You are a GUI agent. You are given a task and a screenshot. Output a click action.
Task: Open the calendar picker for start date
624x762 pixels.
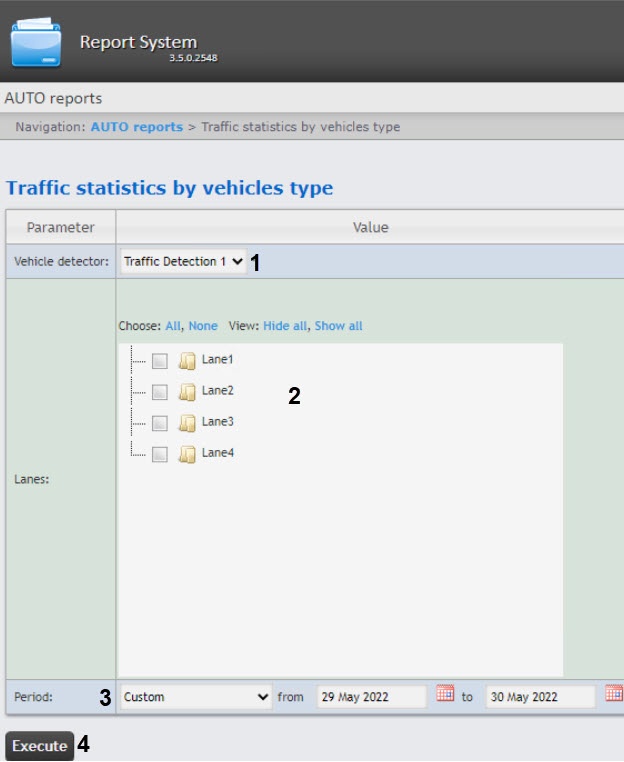(x=445, y=694)
